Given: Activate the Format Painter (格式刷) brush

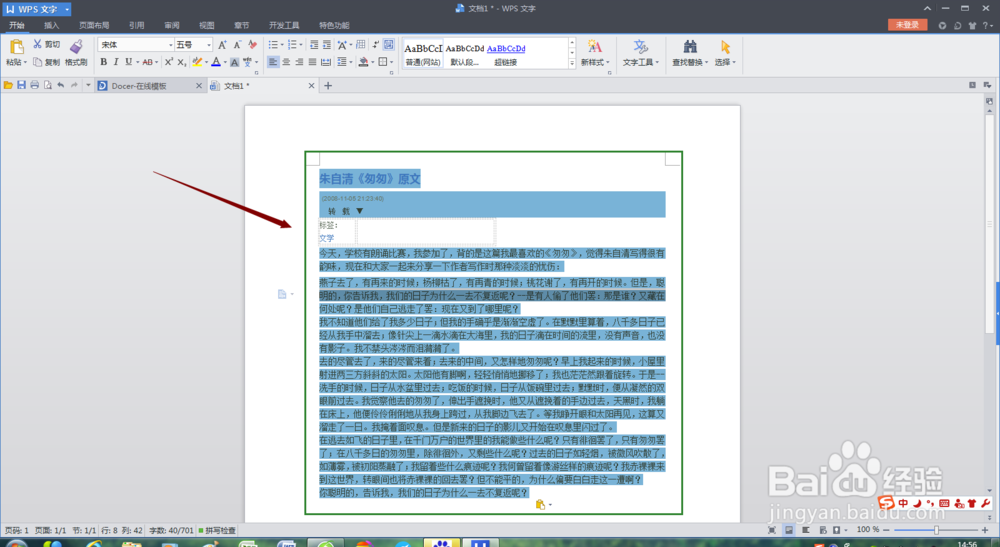Looking at the screenshot, I should (x=76, y=52).
